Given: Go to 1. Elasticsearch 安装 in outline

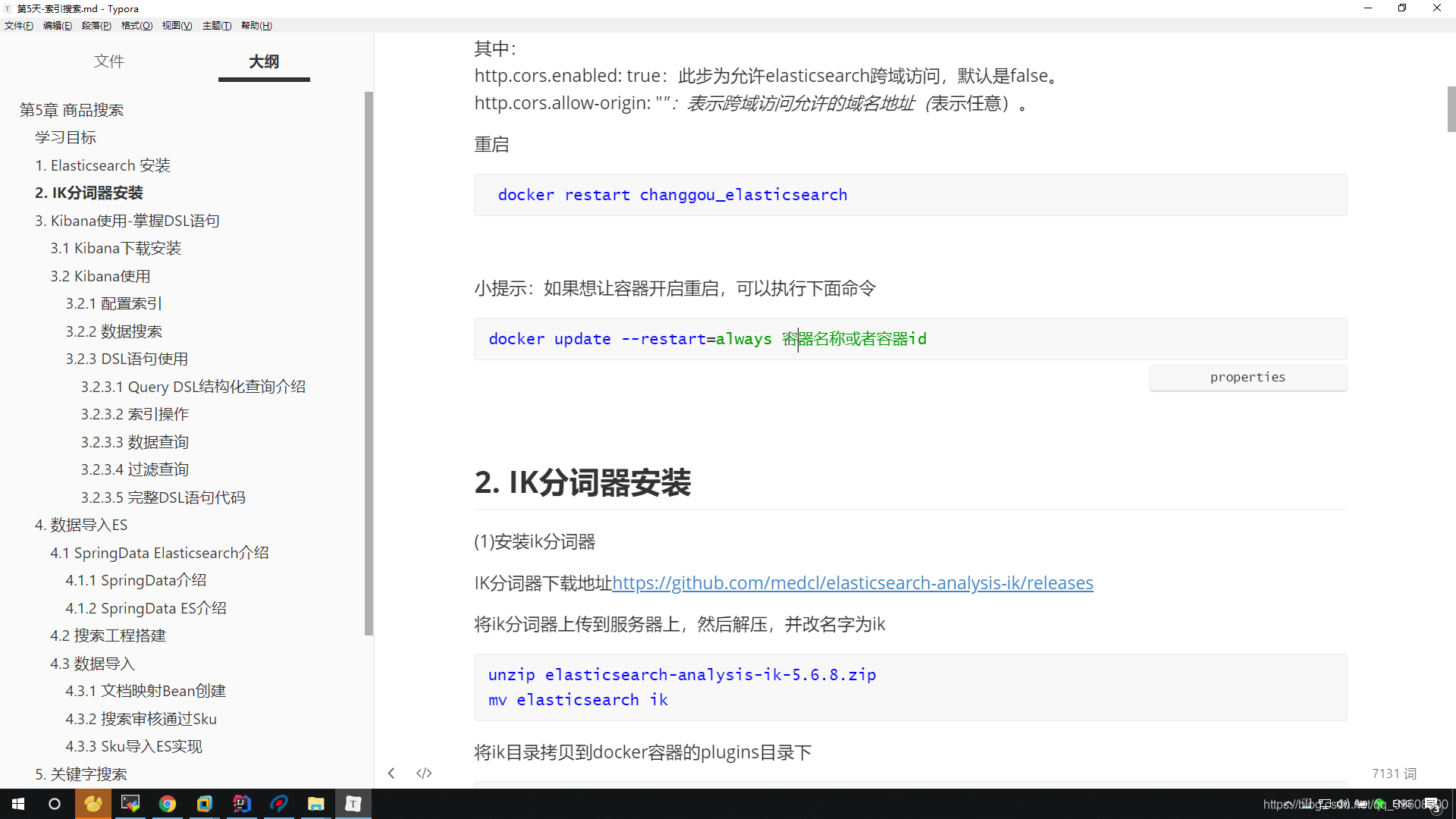Looking at the screenshot, I should [102, 165].
